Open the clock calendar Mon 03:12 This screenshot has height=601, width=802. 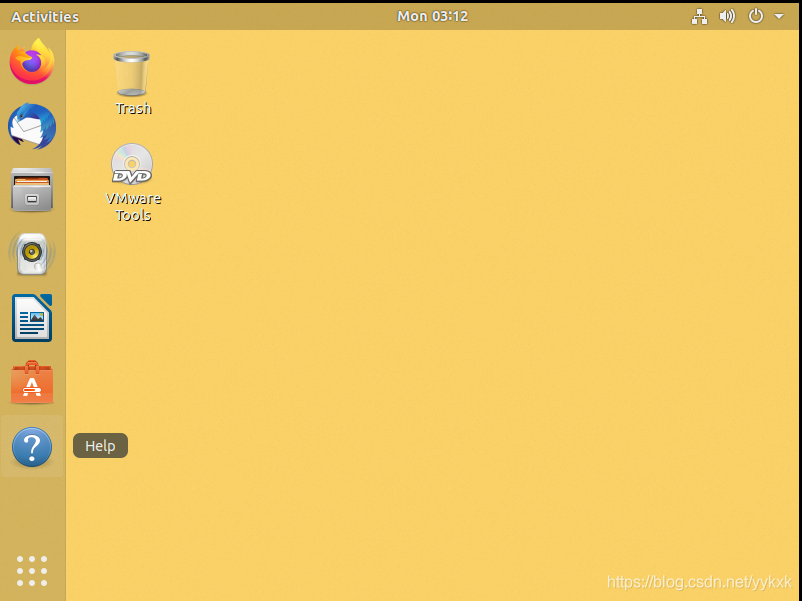[x=432, y=16]
